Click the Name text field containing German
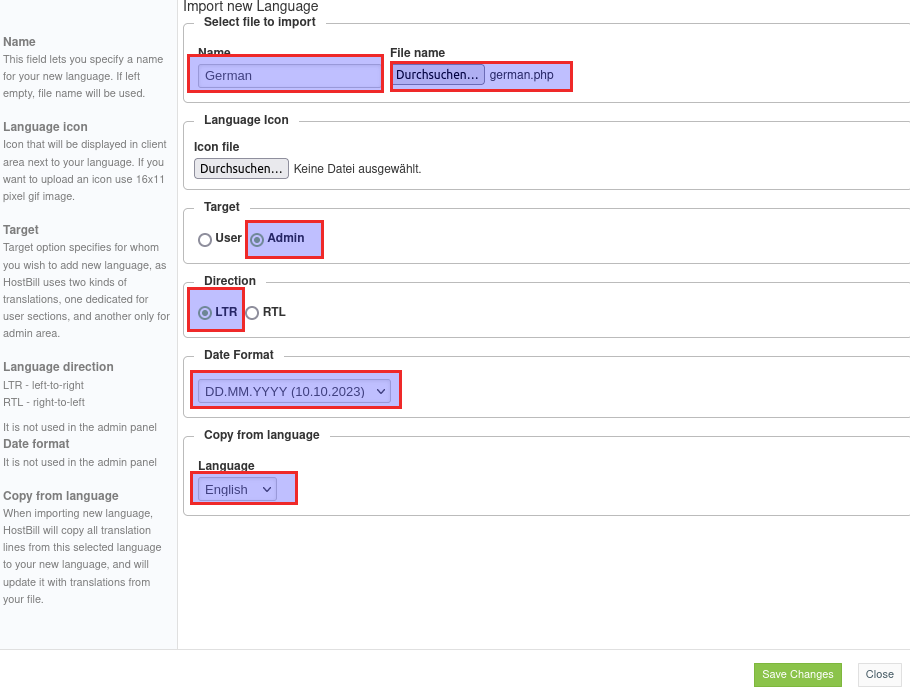 289,75
